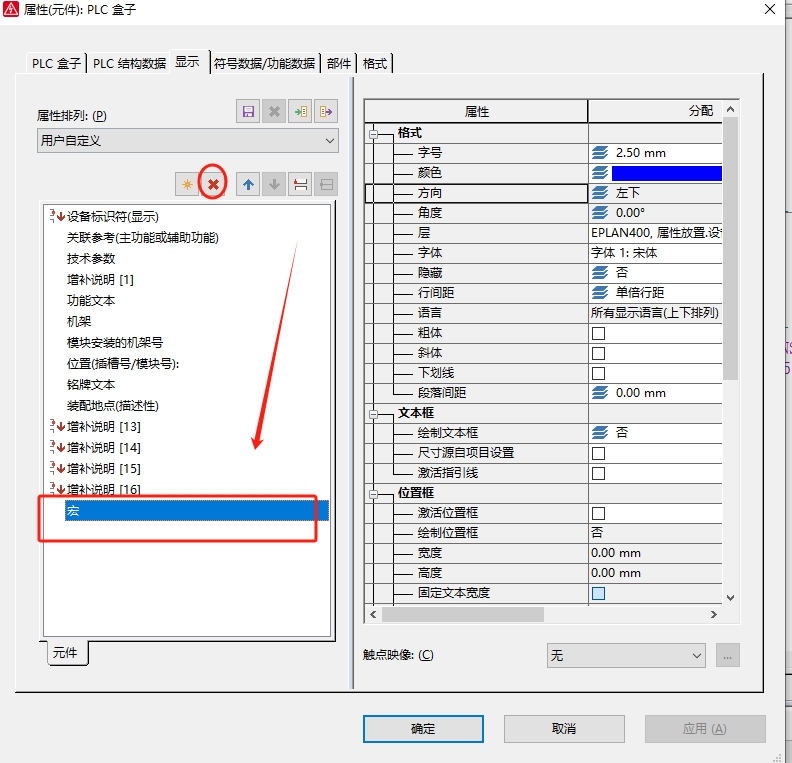The width and height of the screenshot is (792, 763).
Task: Enable the 粗体 checkbox
Action: click(598, 333)
